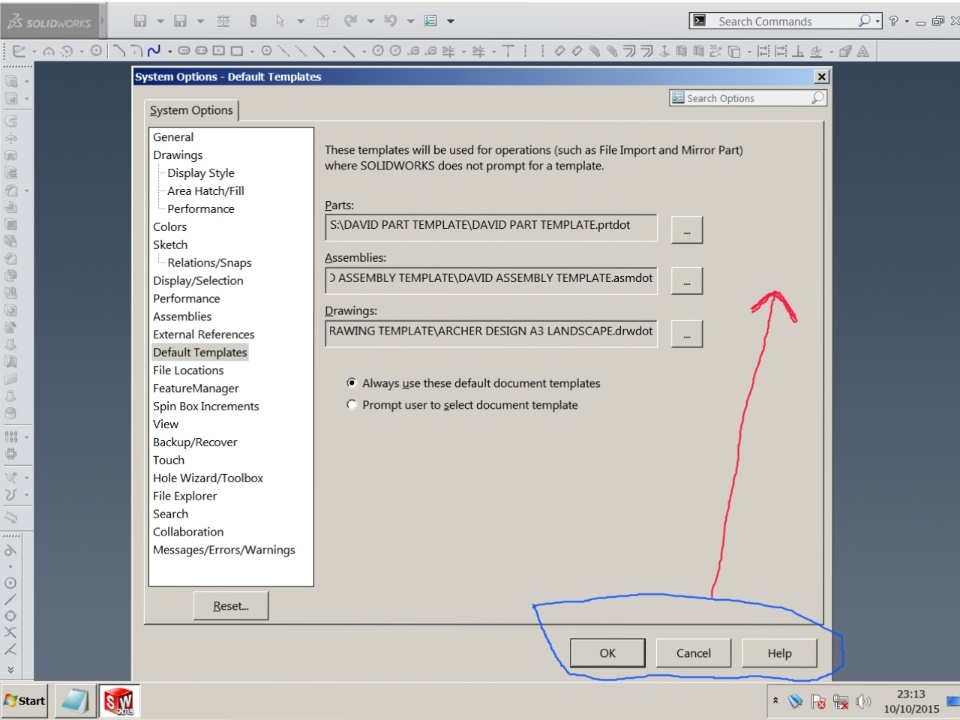
Task: Click OK to confirm system options
Action: [x=607, y=653]
